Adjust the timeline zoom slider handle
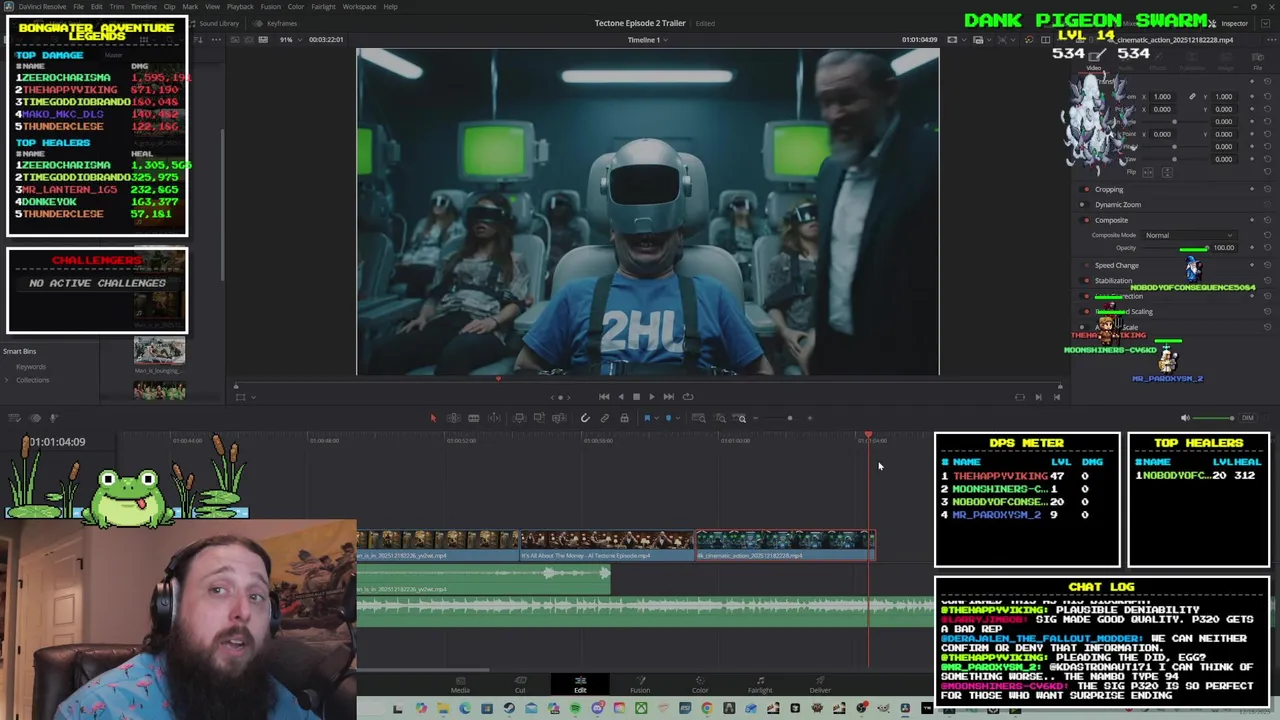 789,418
